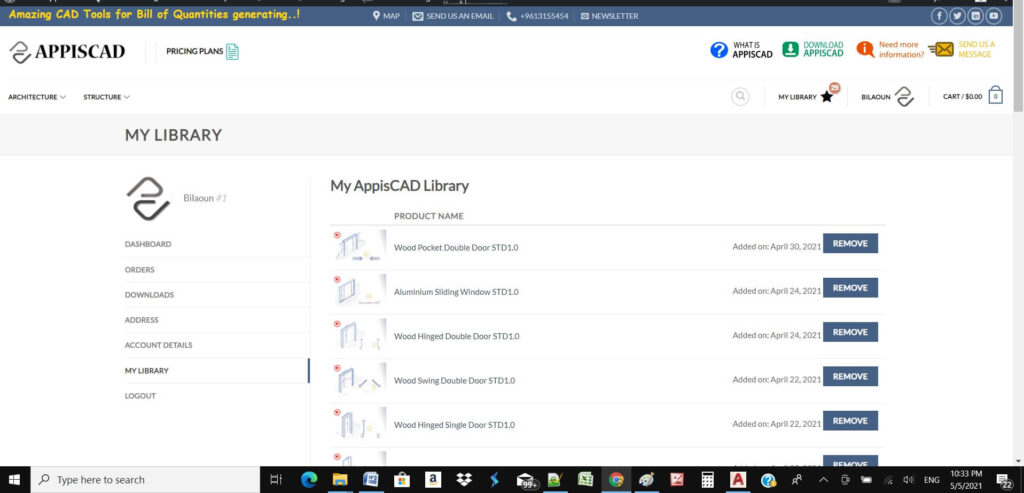1024x493 pixels.
Task: Open AutoCAD from taskbar
Action: pos(739,480)
